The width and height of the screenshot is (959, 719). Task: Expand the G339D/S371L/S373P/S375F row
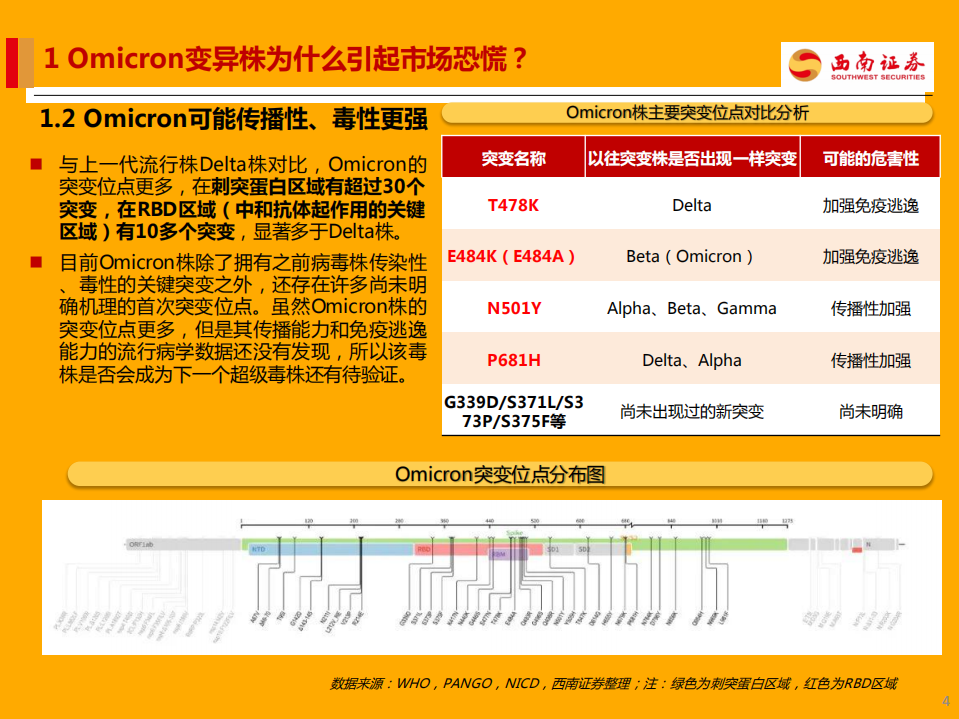pos(511,409)
